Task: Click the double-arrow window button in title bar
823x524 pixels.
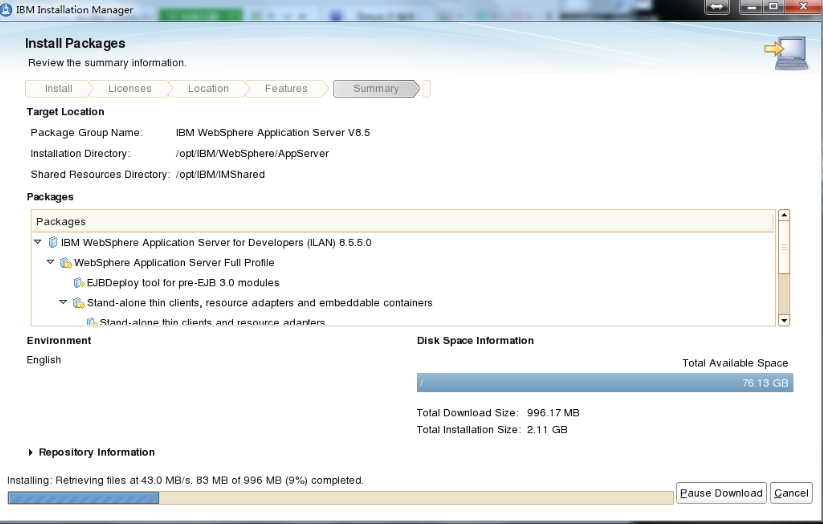Action: coord(717,7)
